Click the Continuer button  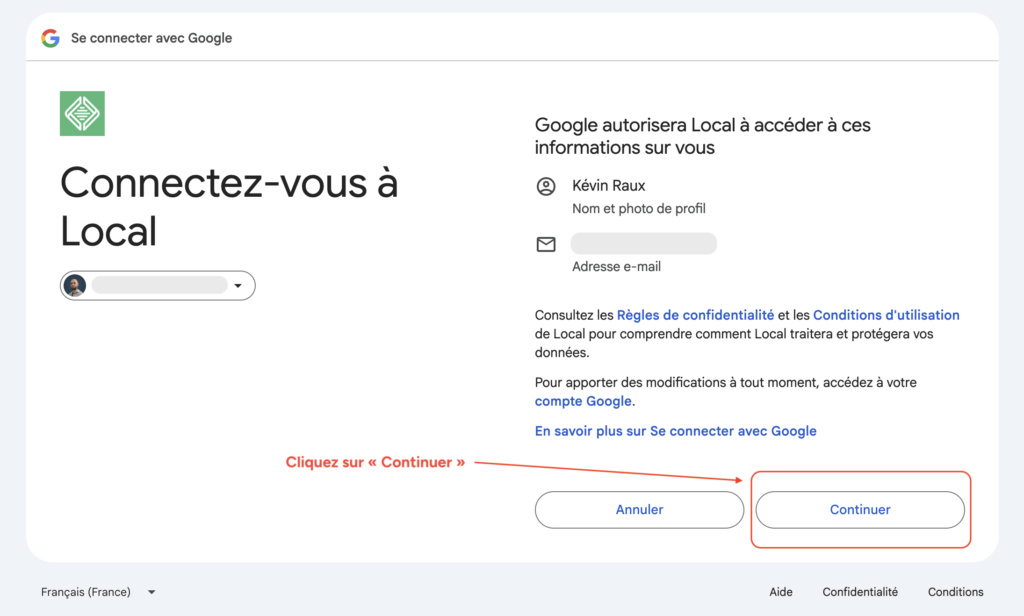860,510
